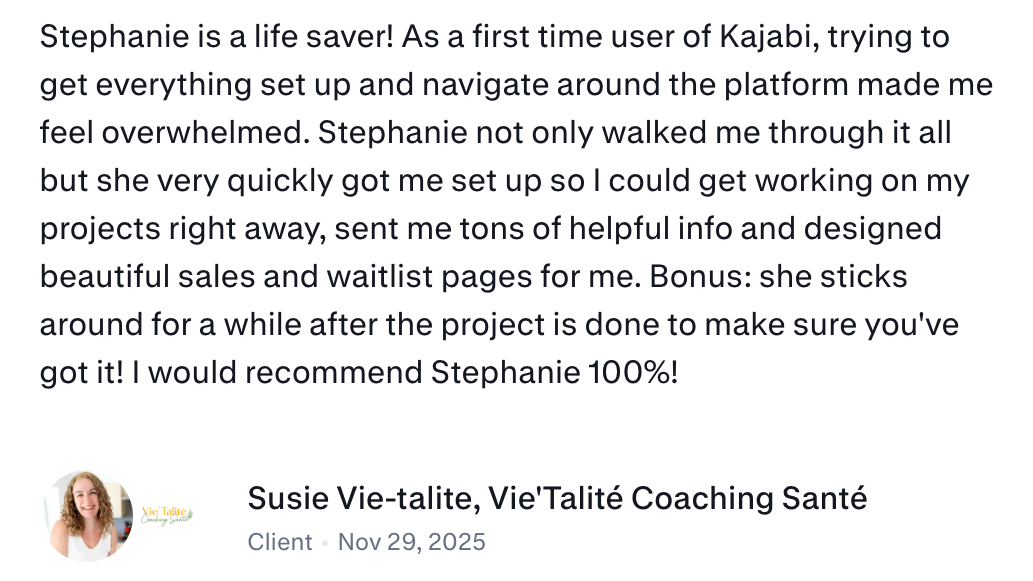
Task: Click the opening words 'Stephanie is a life saver!'
Action: (x=217, y=37)
